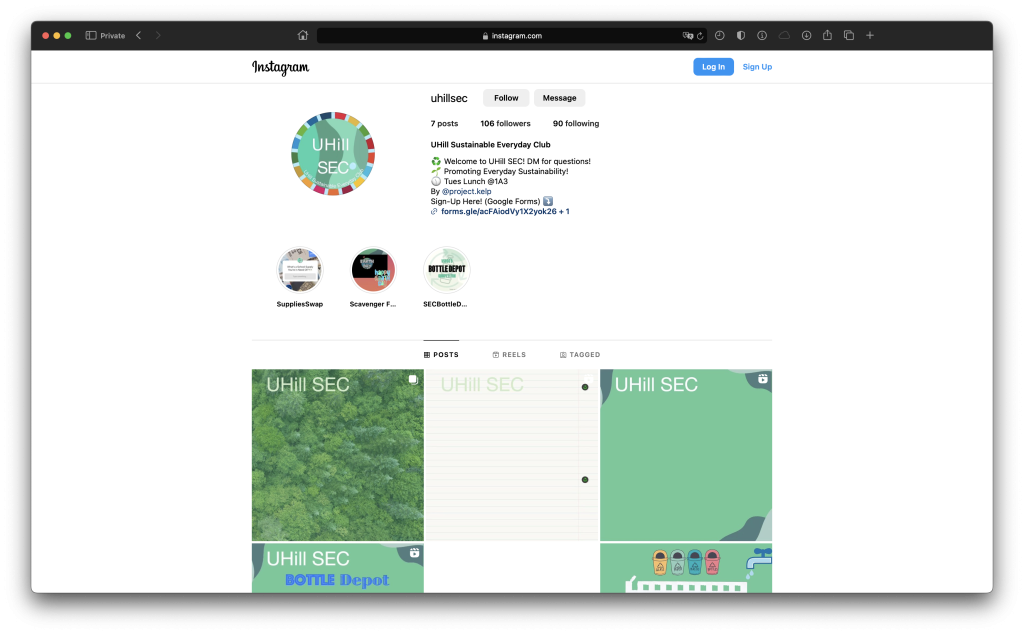The image size is (1024, 634).
Task: Follow the uhillsec account
Action: [505, 98]
